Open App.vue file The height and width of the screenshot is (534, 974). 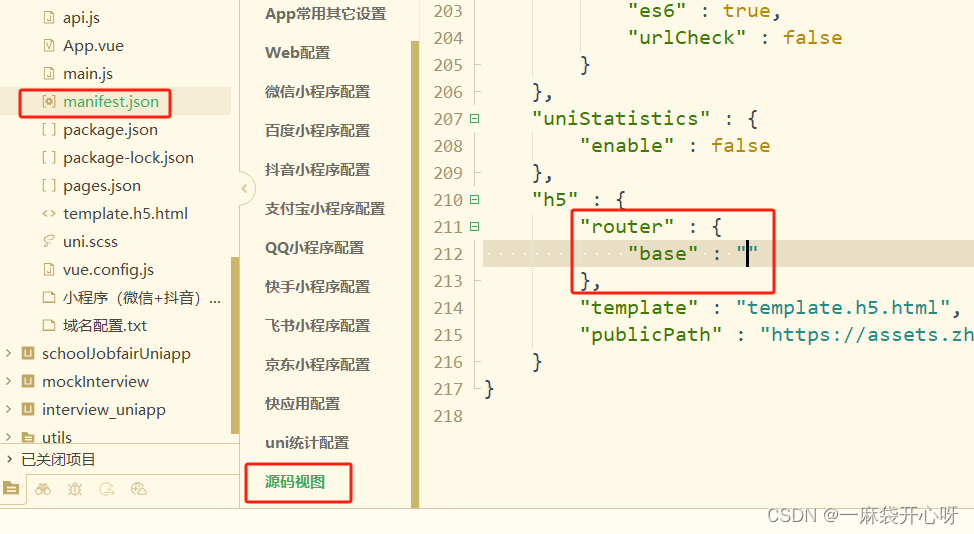[x=93, y=46]
